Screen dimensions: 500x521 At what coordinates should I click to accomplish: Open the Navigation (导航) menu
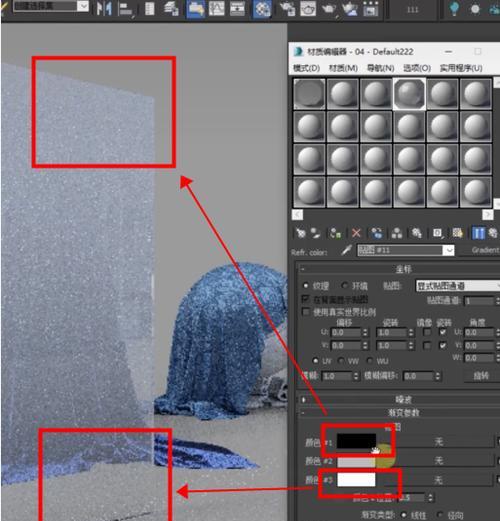point(380,68)
